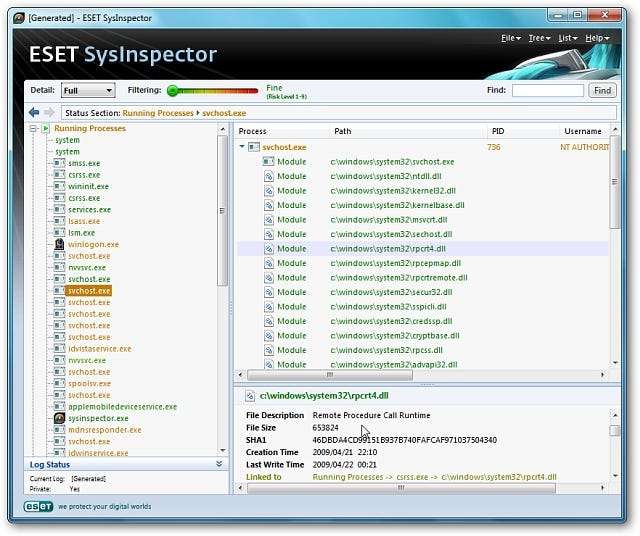The height and width of the screenshot is (536, 640).
Task: Click Running Processes in the status breadcrumb
Action: [158, 113]
